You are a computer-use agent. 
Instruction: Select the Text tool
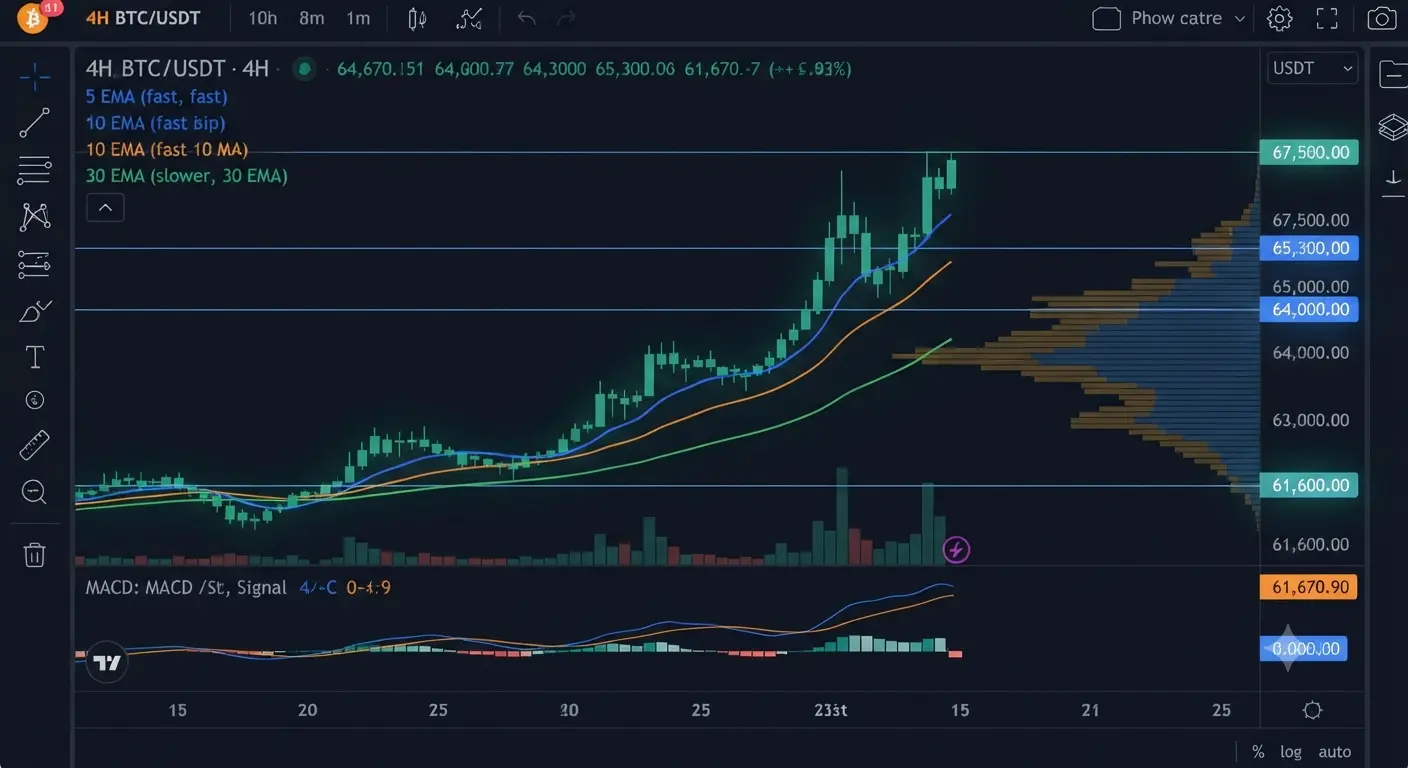[35, 357]
